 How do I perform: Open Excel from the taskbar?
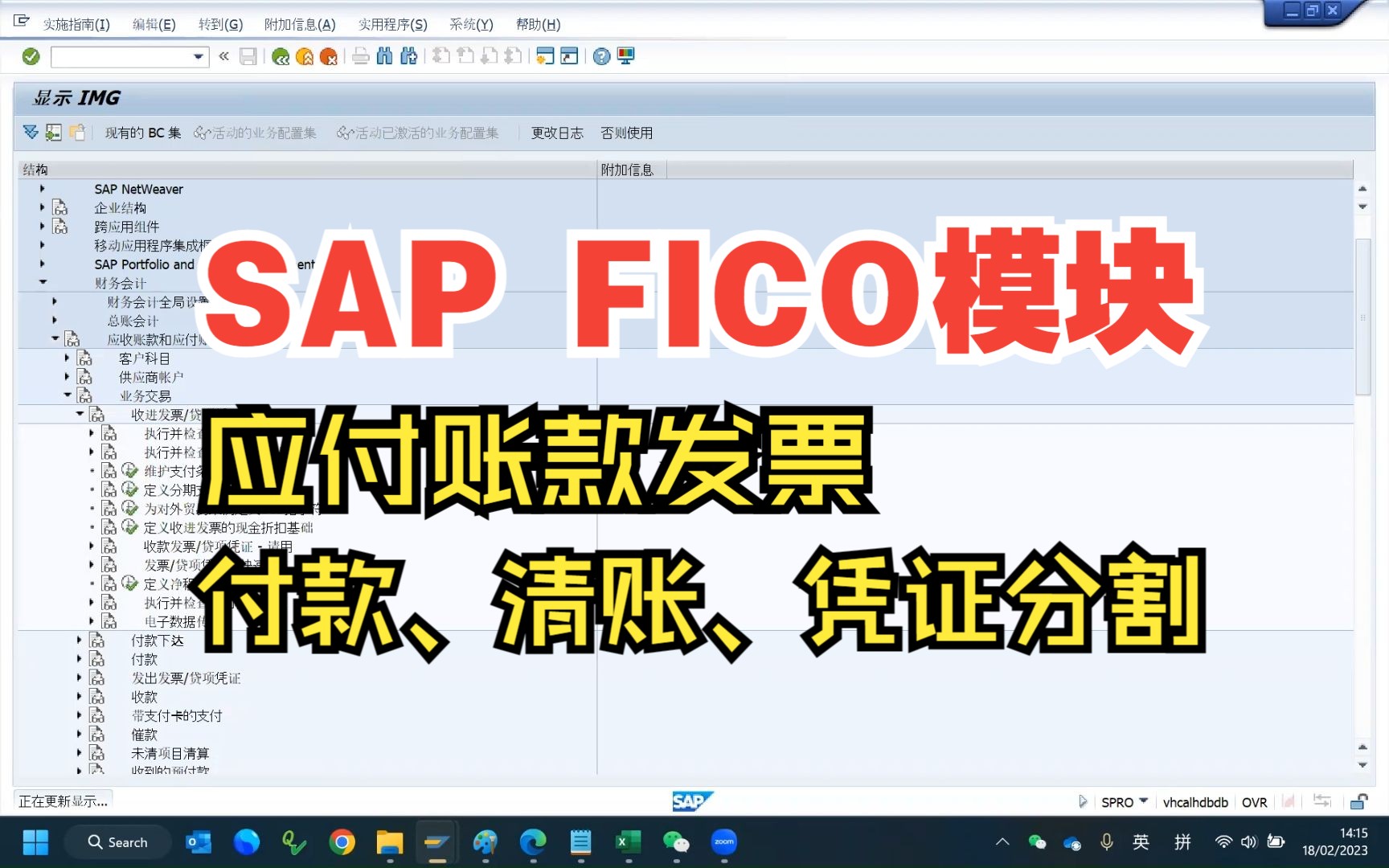628,842
